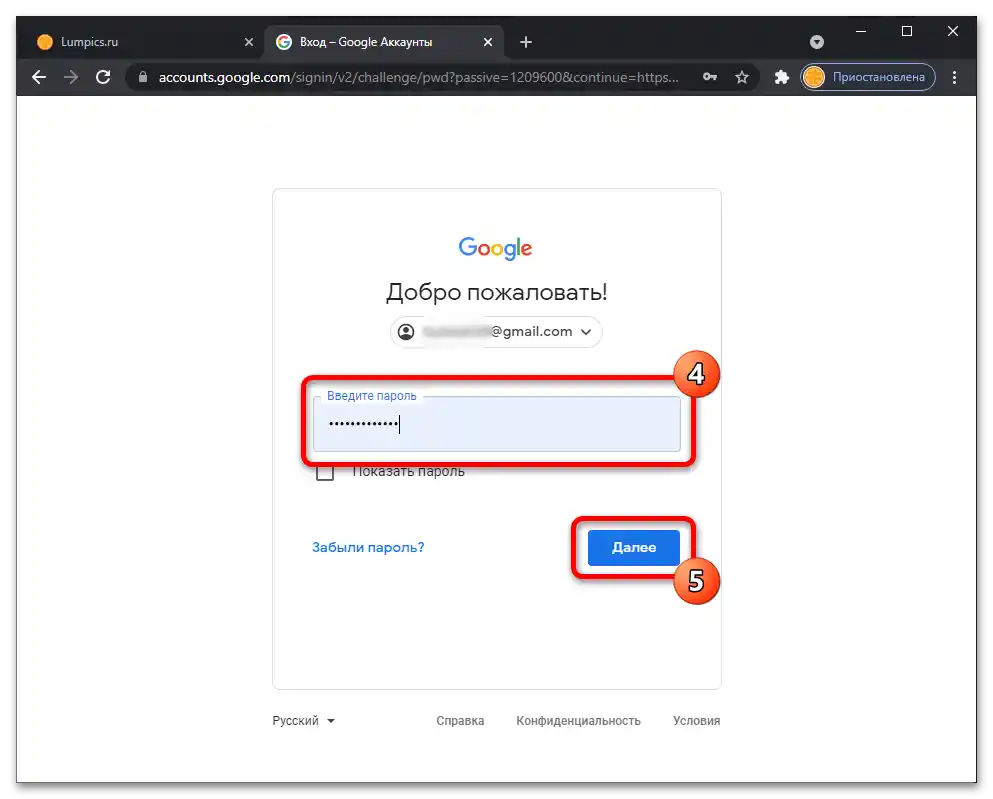Close the browser window
This screenshot has height=799, width=993.
(x=952, y=31)
